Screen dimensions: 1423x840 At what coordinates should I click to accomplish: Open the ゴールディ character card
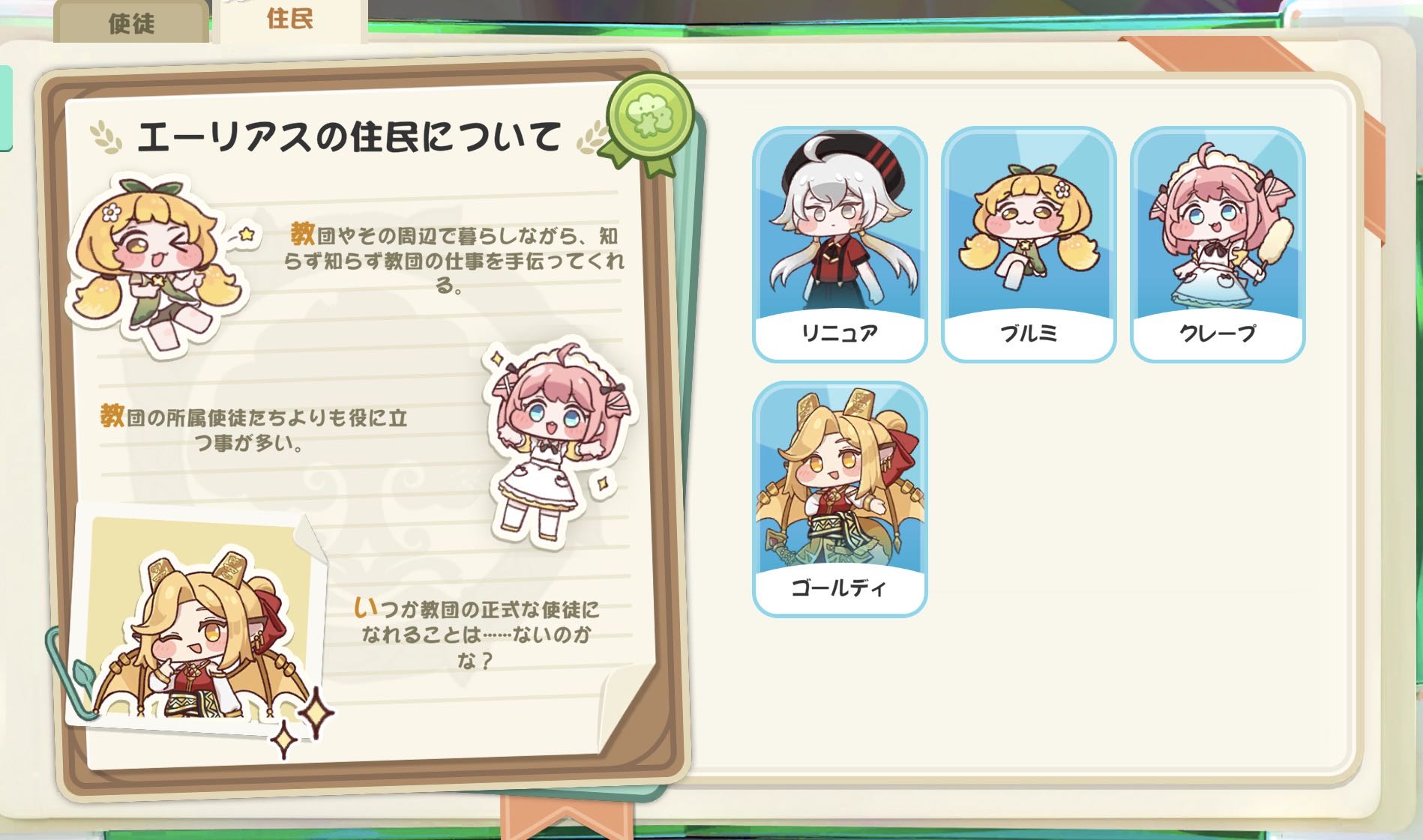[x=840, y=499]
